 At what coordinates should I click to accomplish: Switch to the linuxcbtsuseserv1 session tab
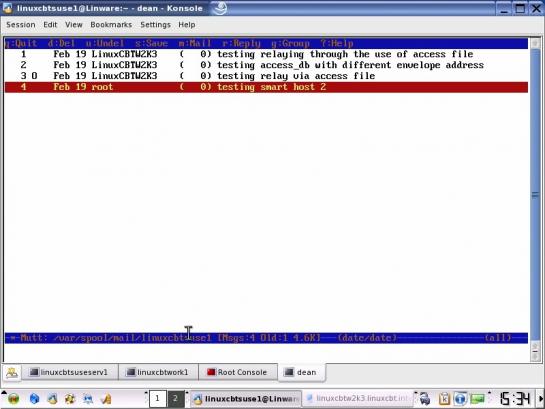coord(70,372)
